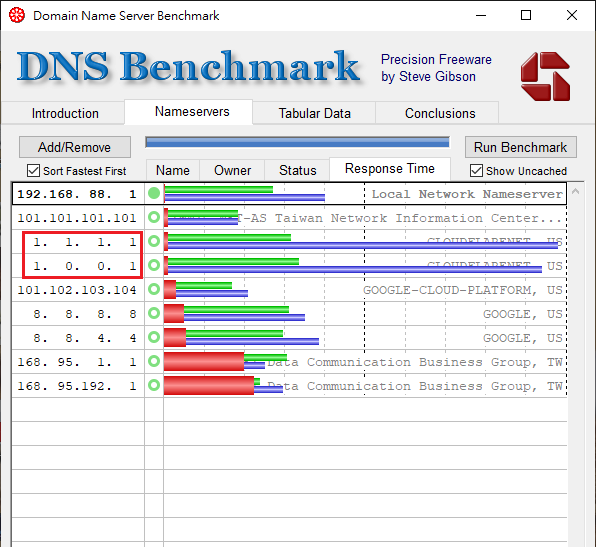This screenshot has width=596, height=547.
Task: Select the 8.8.8.8 nameserver address
Action: 85,314
